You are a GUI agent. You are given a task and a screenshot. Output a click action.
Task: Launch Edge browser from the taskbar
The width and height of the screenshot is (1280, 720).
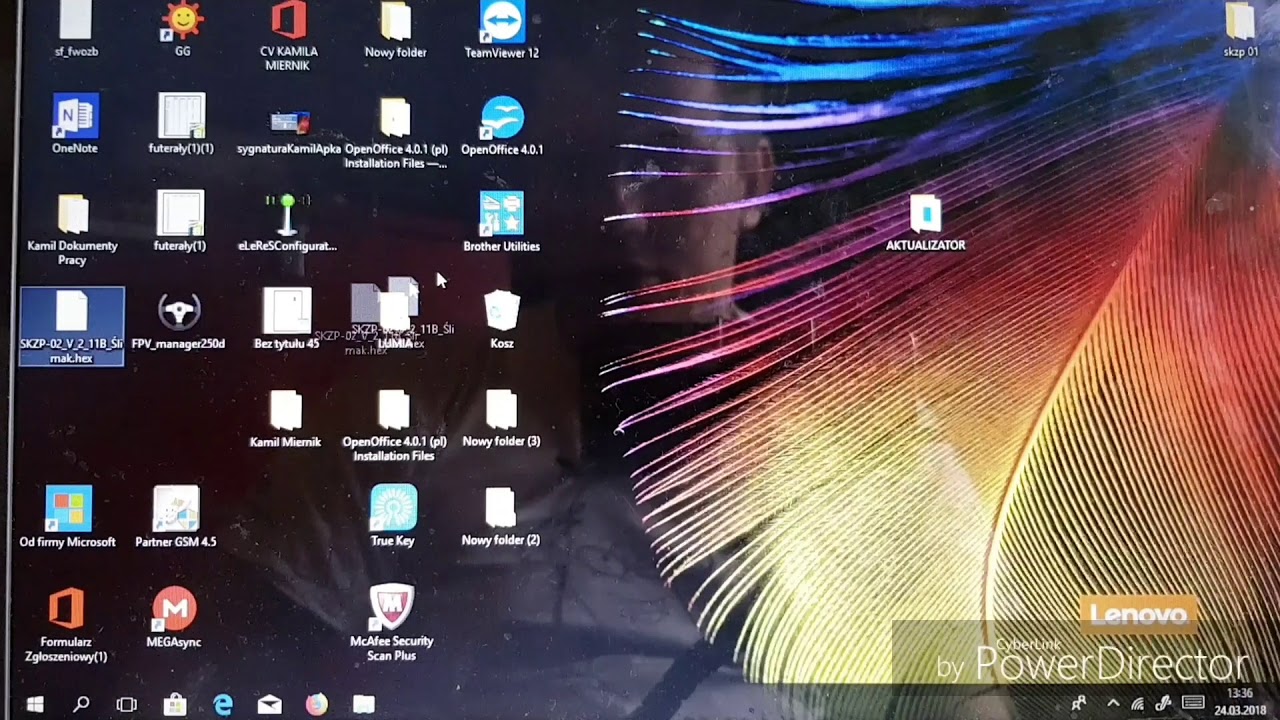click(222, 704)
